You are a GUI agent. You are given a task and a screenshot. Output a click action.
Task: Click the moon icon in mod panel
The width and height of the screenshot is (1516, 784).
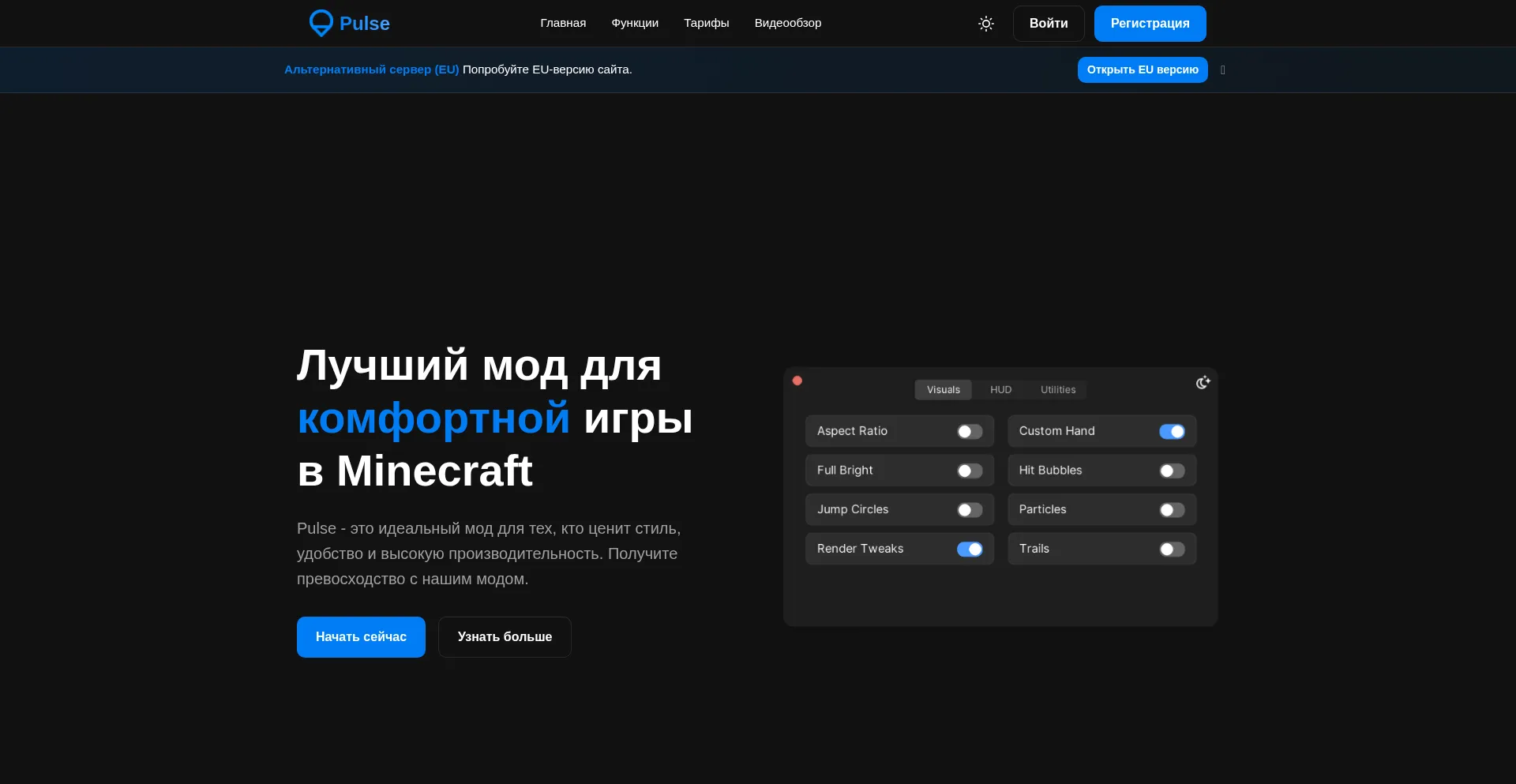coord(1203,383)
